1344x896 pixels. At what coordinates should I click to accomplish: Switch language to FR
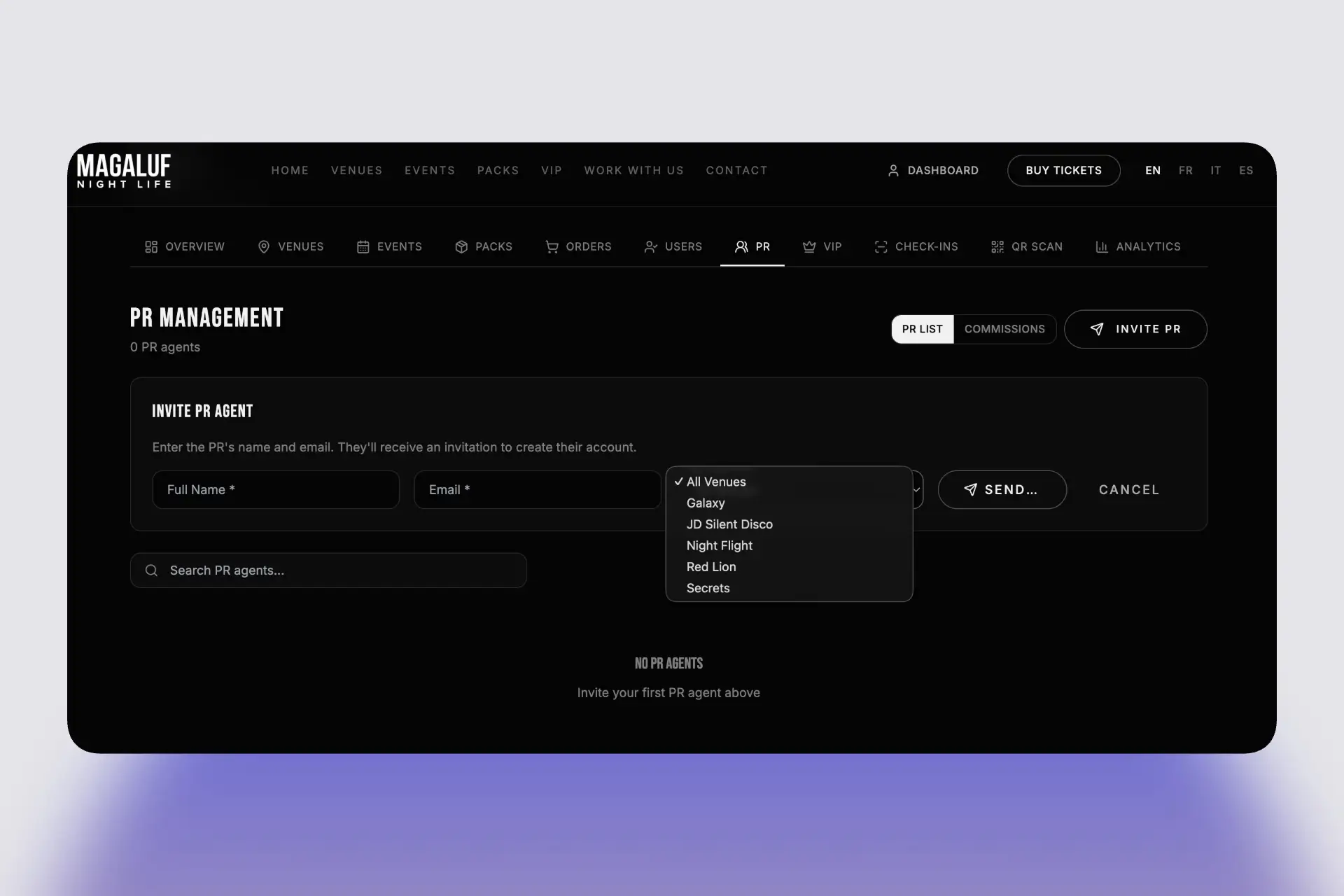[x=1186, y=171]
